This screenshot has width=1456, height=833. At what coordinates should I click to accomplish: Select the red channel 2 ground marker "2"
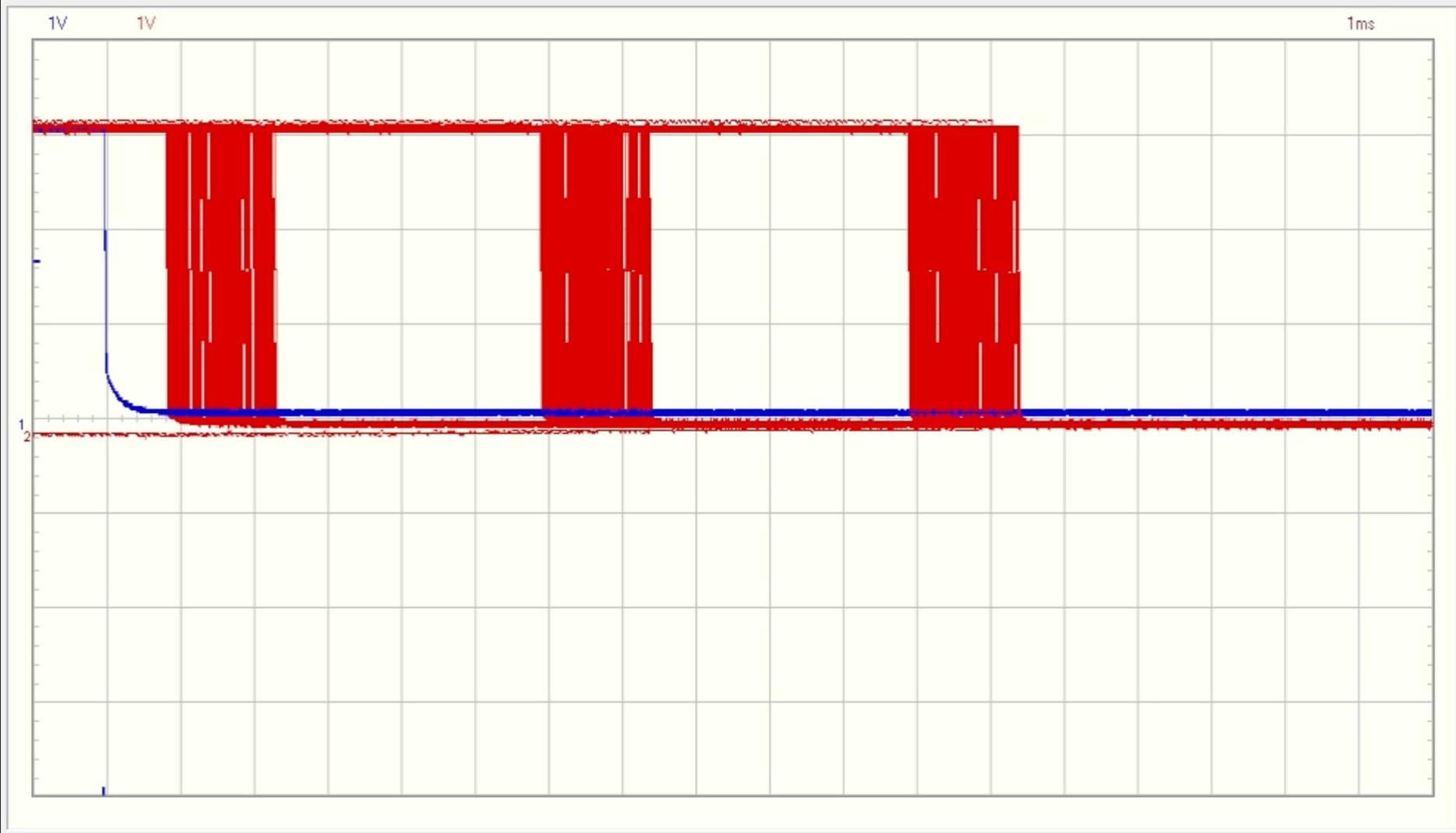(x=26, y=436)
